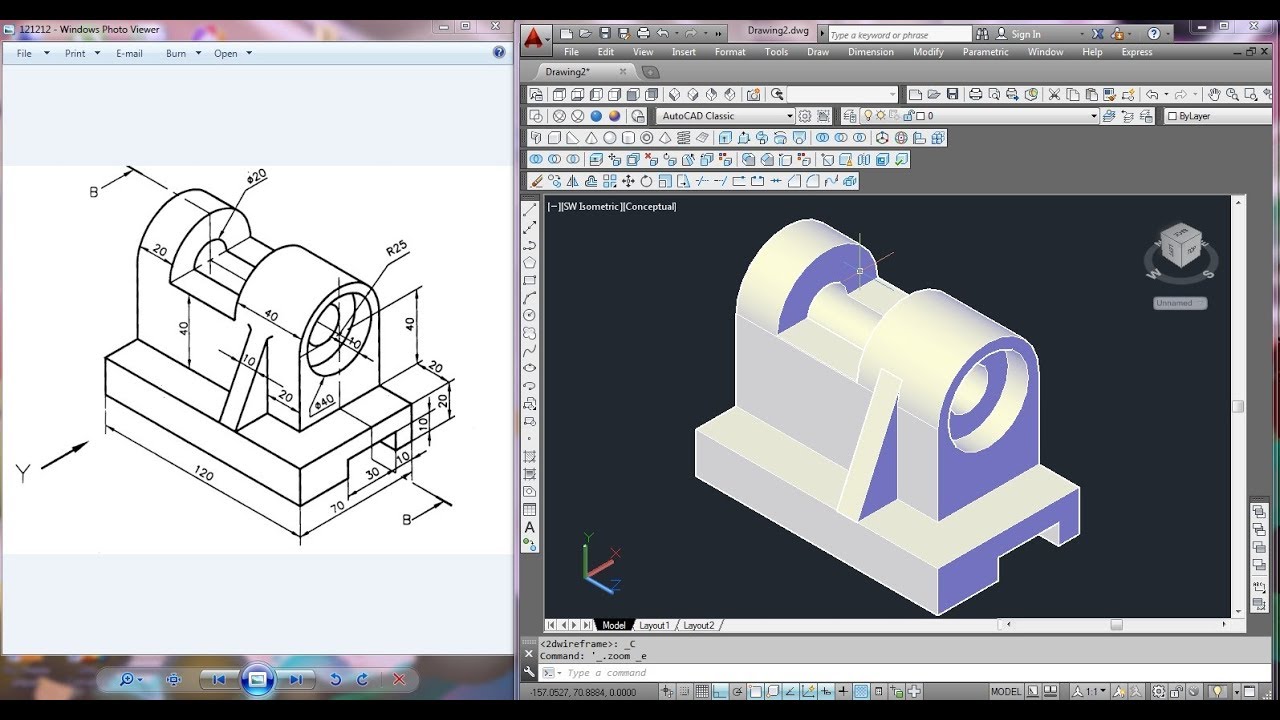
Task: Open the AutoCAD application menu red A button
Action: point(534,38)
